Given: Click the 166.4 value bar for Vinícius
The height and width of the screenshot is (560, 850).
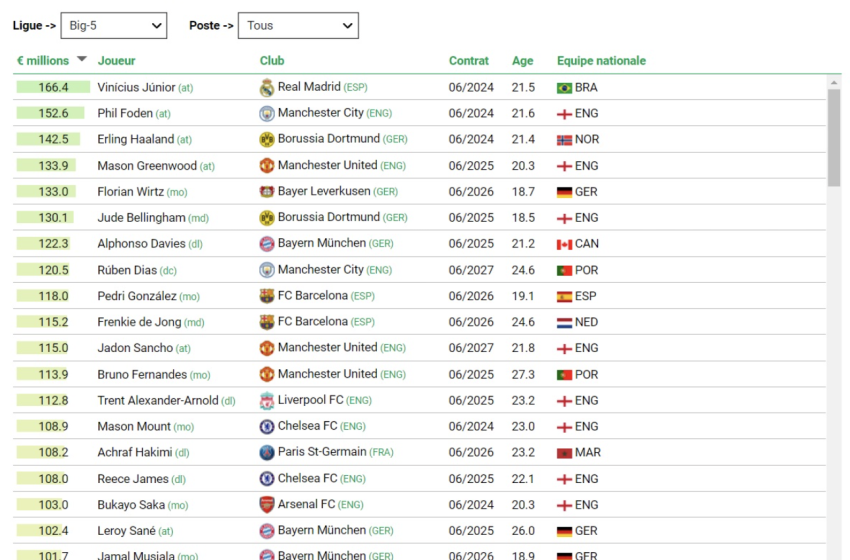Looking at the screenshot, I should coord(53,87).
